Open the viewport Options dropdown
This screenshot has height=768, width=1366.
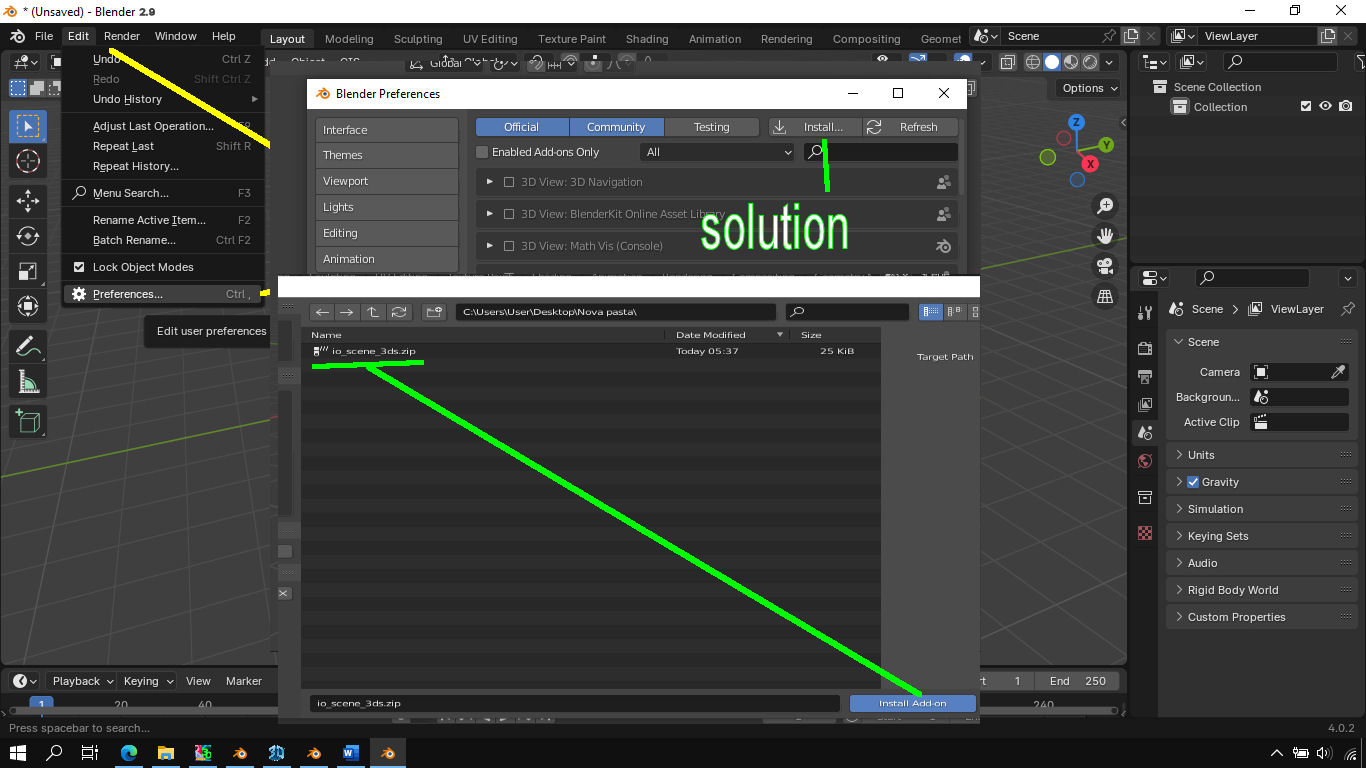point(1090,88)
